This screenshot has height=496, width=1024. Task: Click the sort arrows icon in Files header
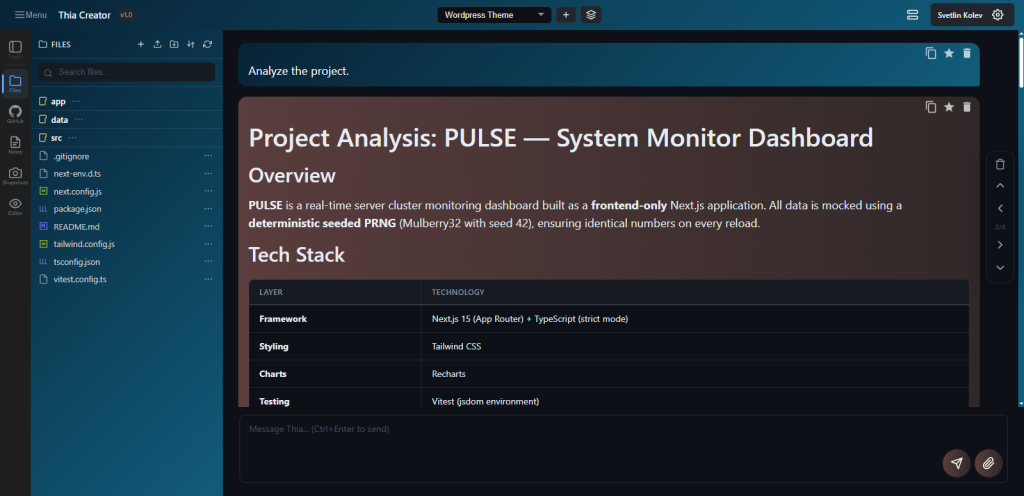(x=191, y=44)
